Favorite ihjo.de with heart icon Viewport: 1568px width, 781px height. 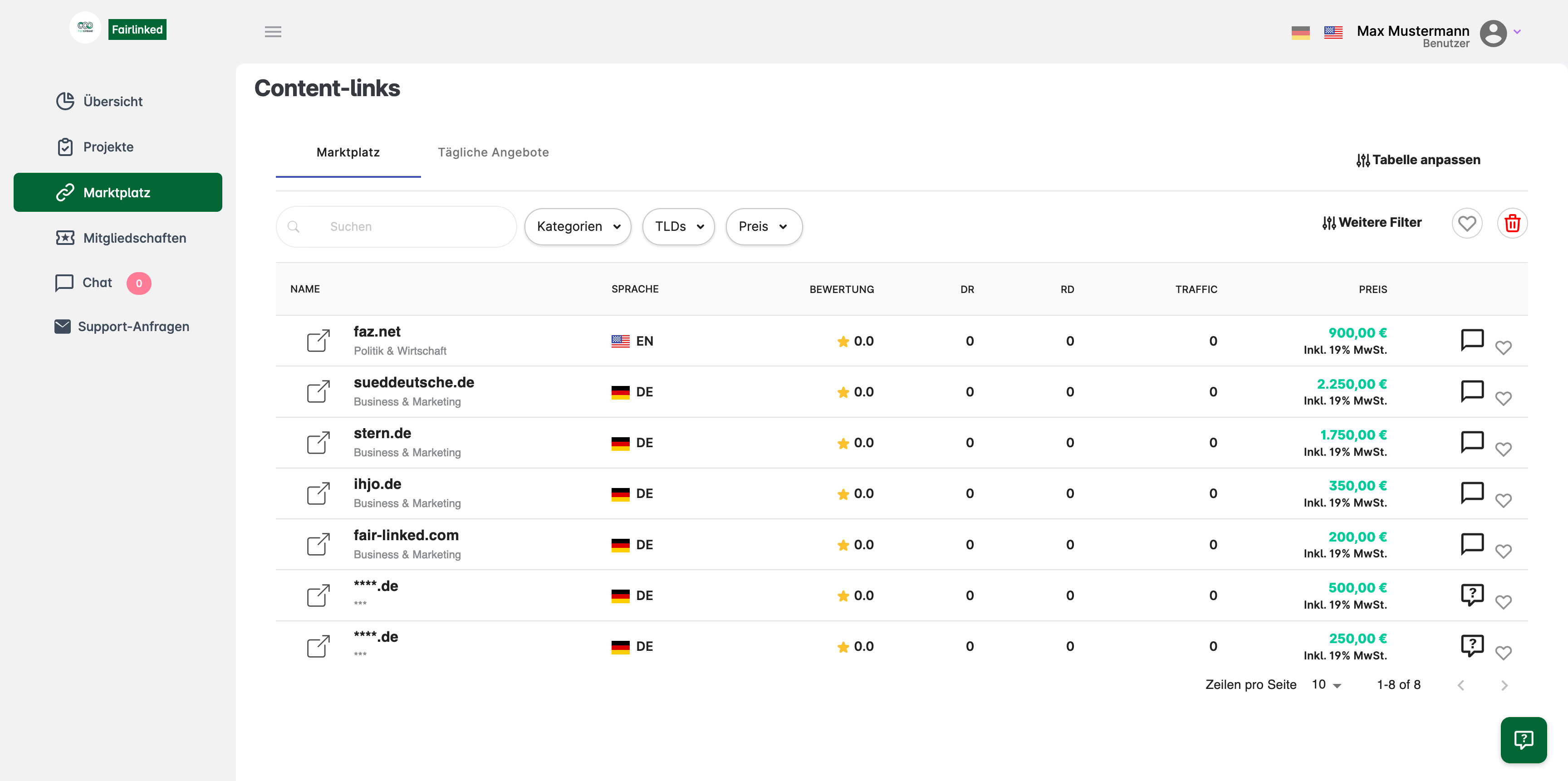[1503, 500]
